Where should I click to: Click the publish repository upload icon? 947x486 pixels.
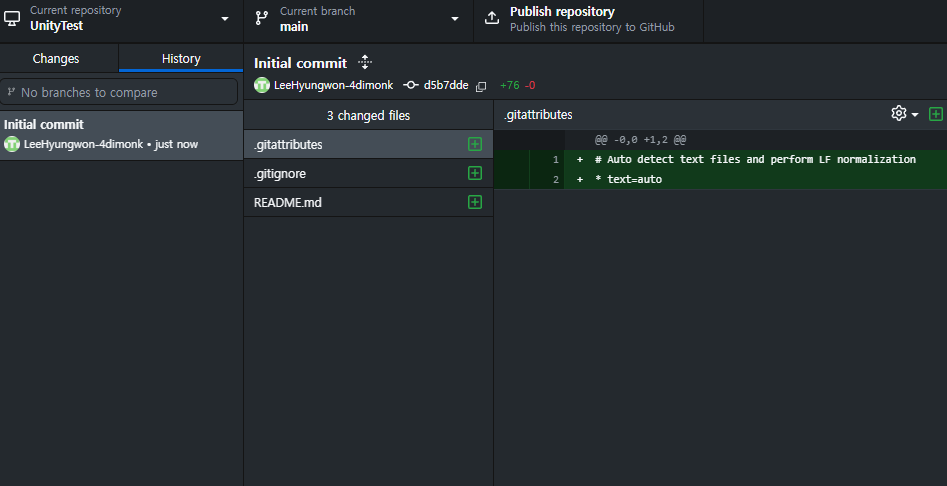(492, 18)
